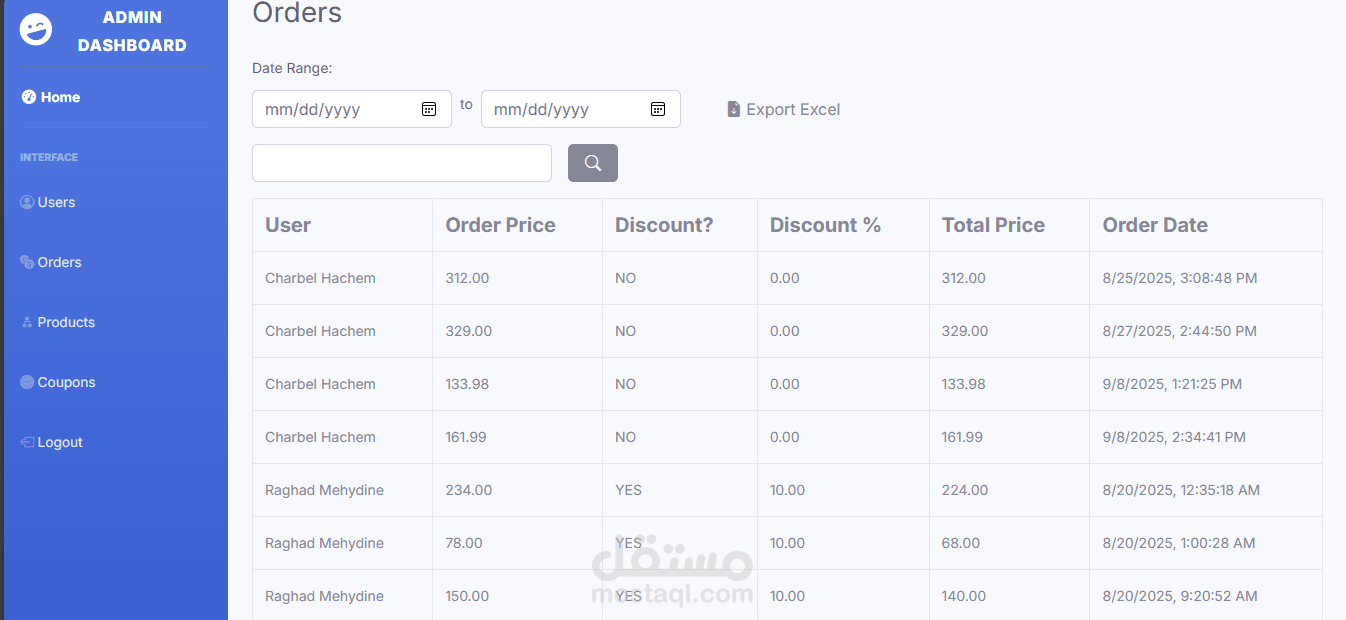
Task: Click the Order Date column header
Action: 1155,225
